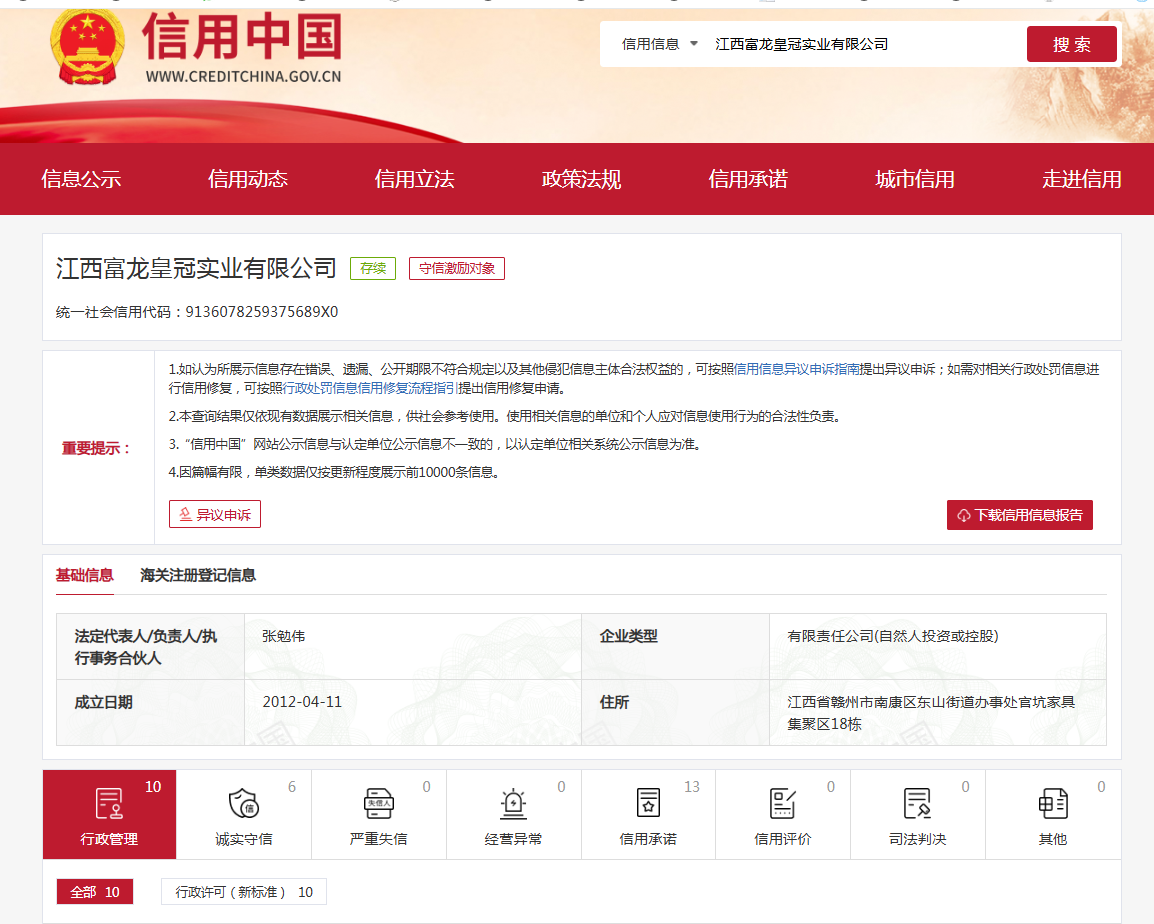Filter by 行政许可（新标准）10
This screenshot has width=1154, height=924.
click(244, 892)
